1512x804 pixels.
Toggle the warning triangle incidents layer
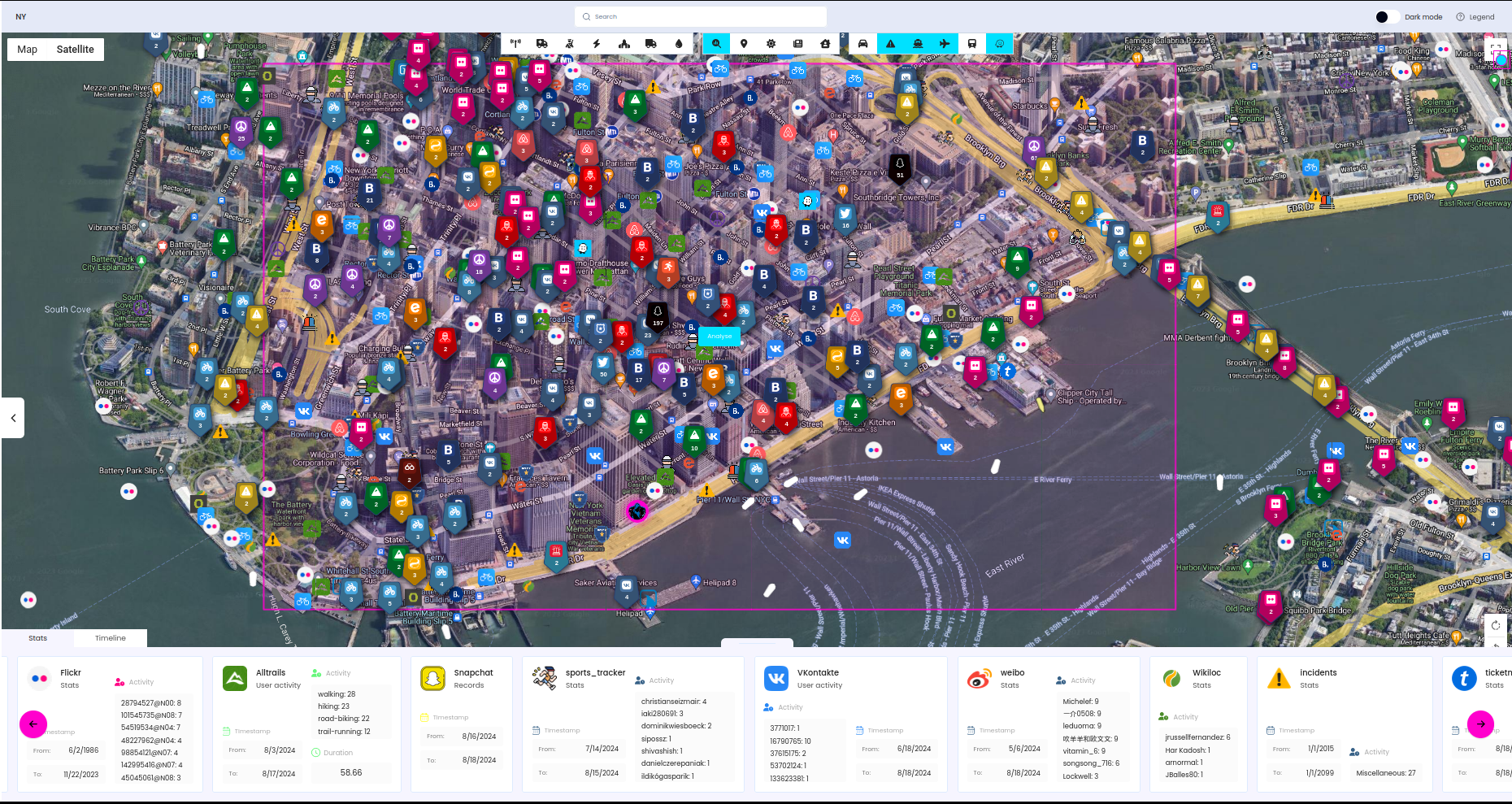(x=891, y=44)
